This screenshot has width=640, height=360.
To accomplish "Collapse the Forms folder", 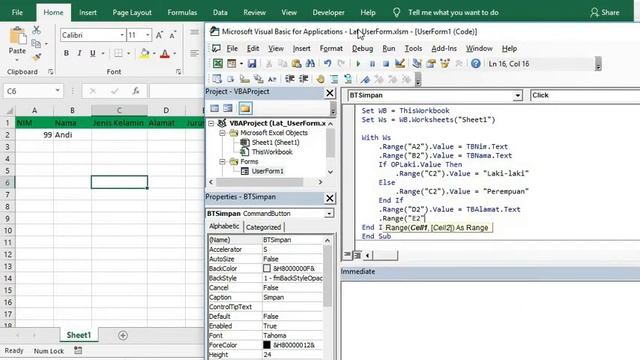I will coord(222,162).
